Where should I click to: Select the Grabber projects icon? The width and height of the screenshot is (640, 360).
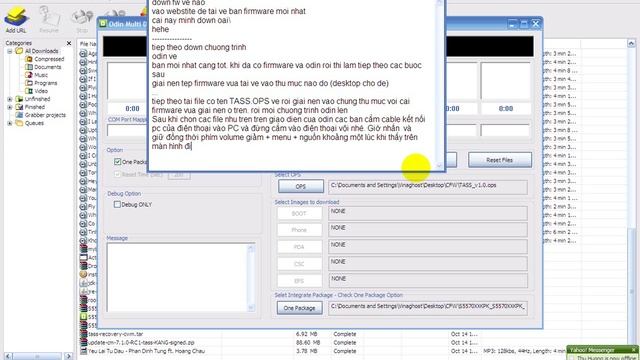point(19,115)
